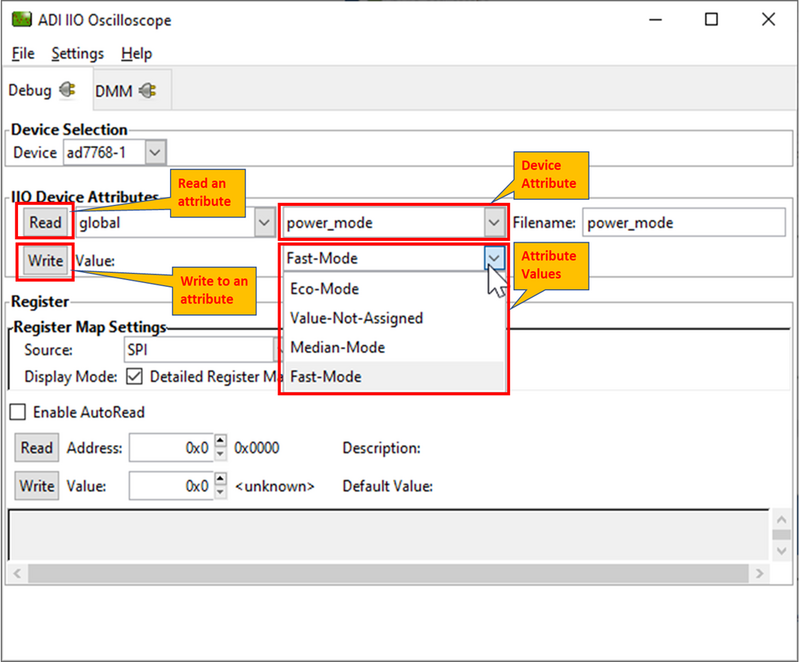Click the power_mode Filename input field
Image resolution: width=800 pixels, height=662 pixels.
[x=684, y=222]
